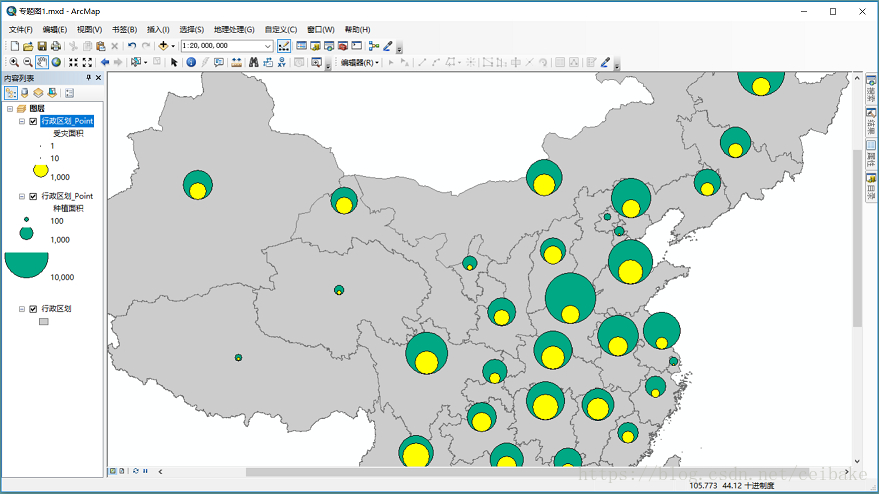Collapse the 种植面积 行政区划_Point layer legend

click(x=22, y=196)
